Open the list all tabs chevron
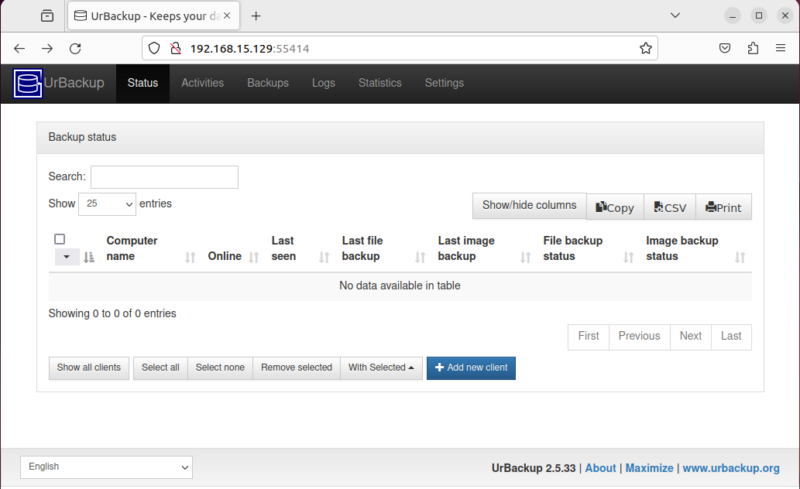The image size is (800, 489). point(675,15)
